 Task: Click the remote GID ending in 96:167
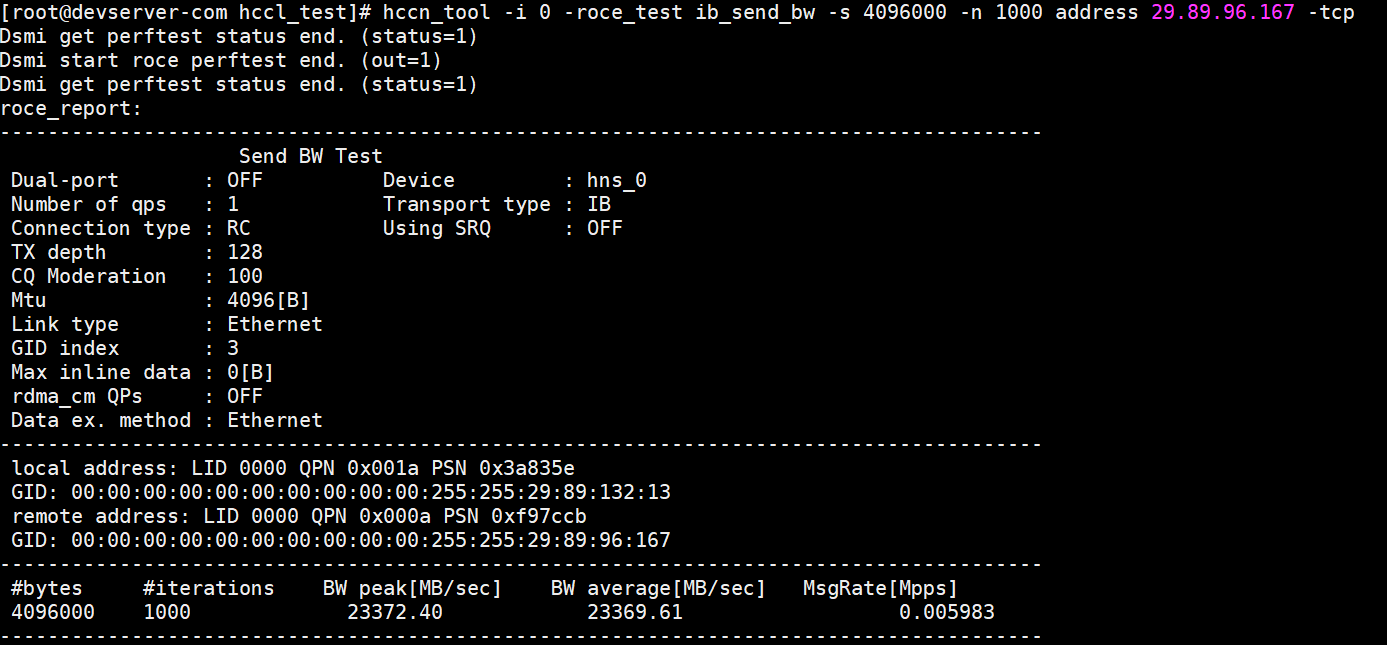click(x=370, y=540)
